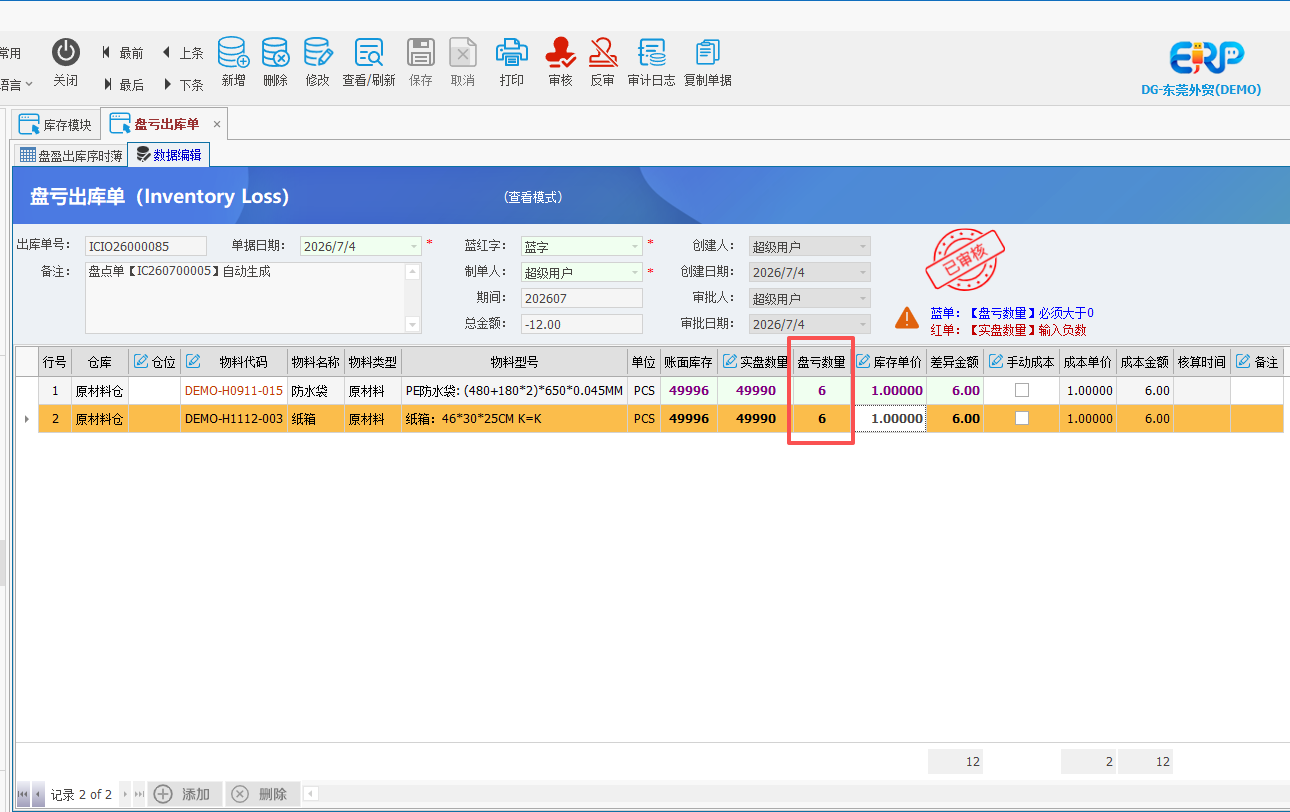
Task: Toggle 手动成本 checkbox in row 1
Action: click(1022, 391)
